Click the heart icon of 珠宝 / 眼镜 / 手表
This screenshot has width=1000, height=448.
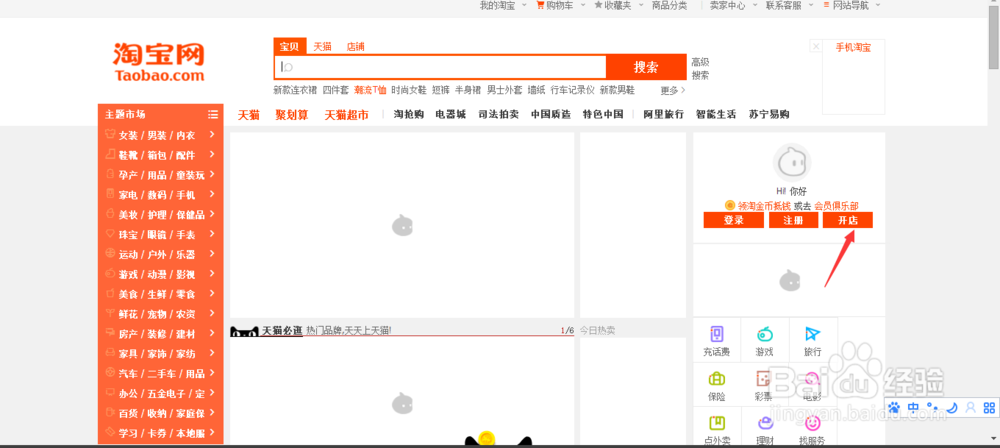[110, 234]
